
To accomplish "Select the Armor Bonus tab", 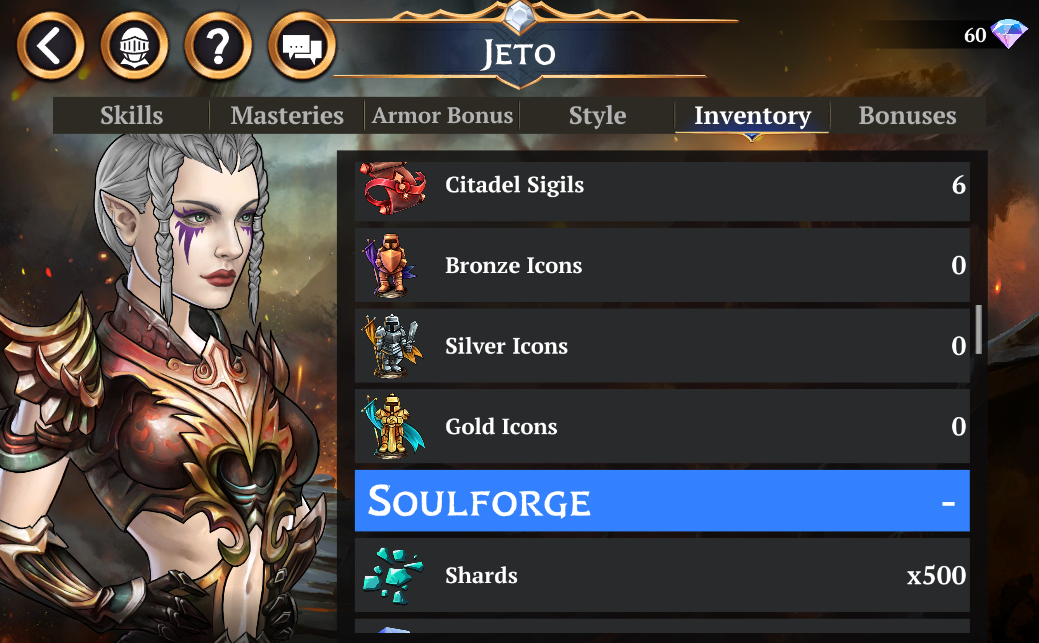I will pyautogui.click(x=442, y=115).
